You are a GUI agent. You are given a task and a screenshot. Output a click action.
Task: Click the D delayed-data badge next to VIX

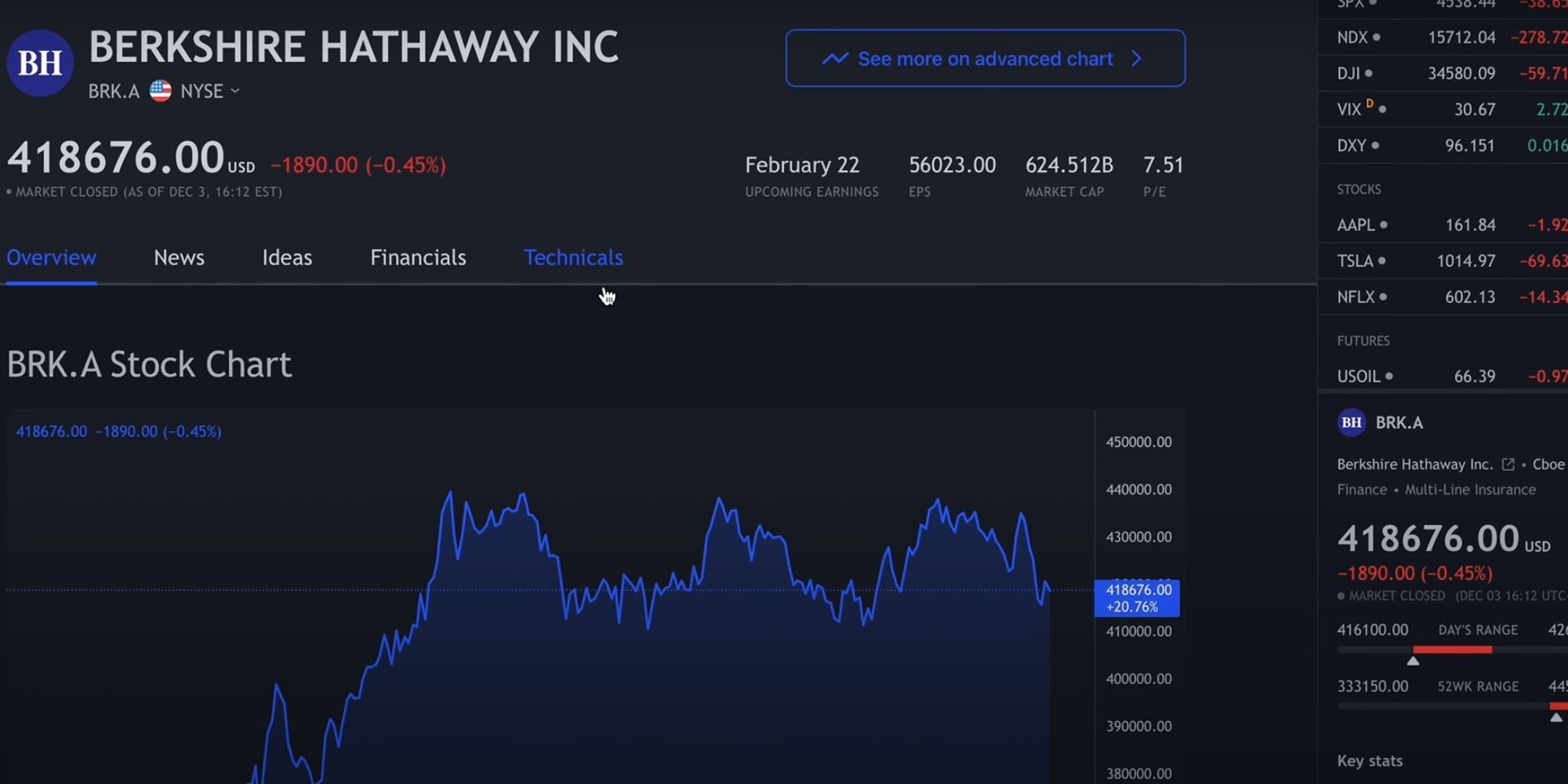1370,103
